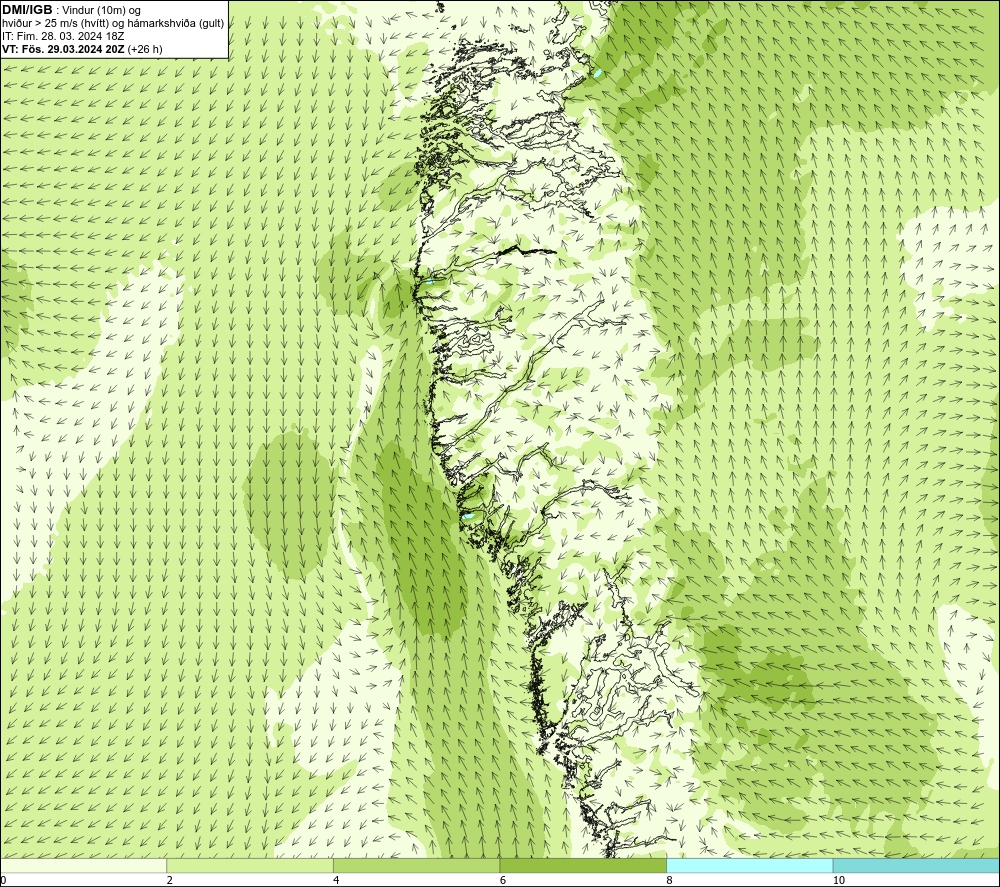This screenshot has width=1000, height=887.
Task: Click the 2–4 m/s light green swatch
Action: click(250, 865)
